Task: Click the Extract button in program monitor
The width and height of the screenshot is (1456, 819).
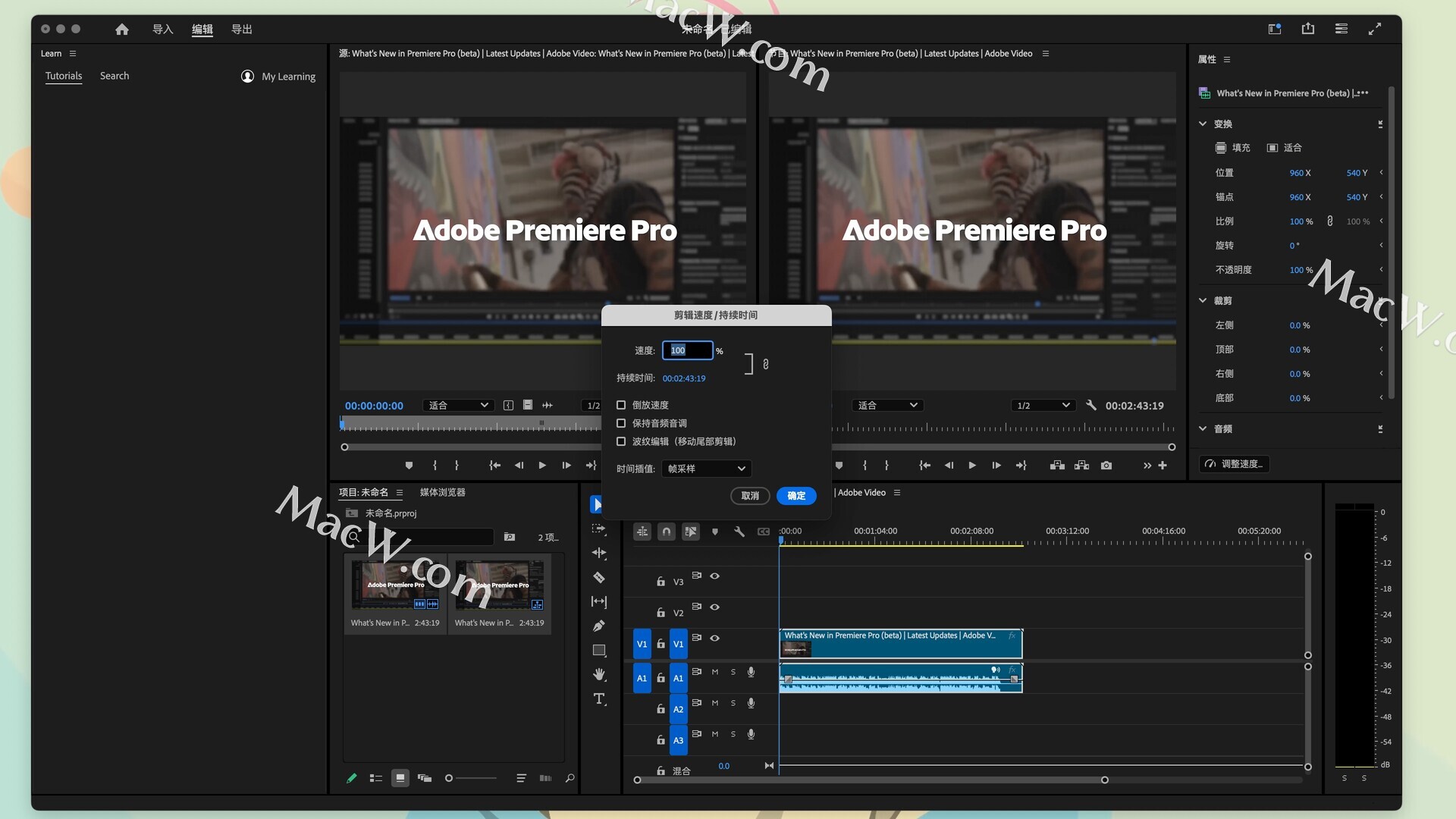Action: pos(1082,465)
